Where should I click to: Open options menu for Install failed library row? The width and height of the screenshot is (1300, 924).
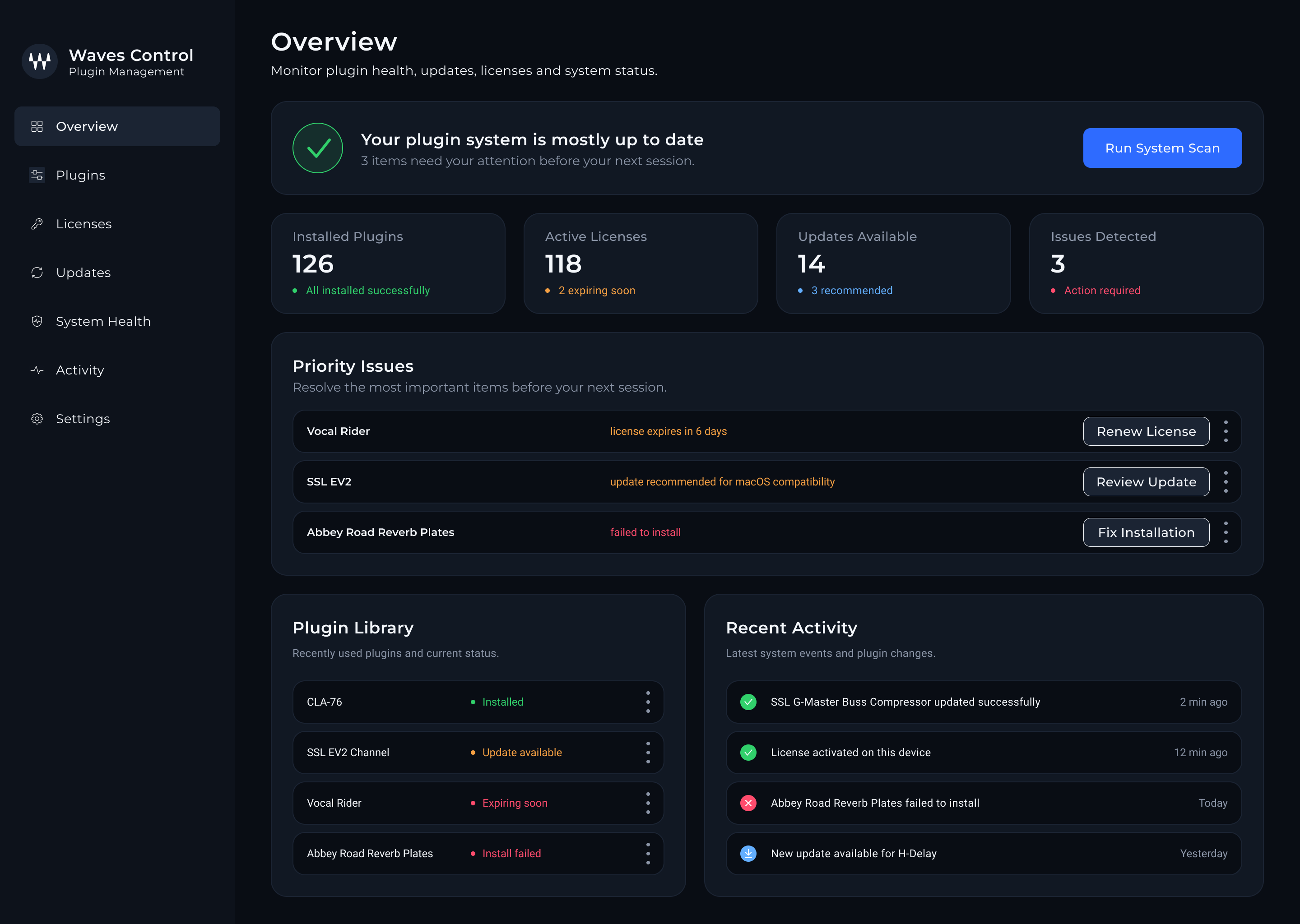(648, 854)
